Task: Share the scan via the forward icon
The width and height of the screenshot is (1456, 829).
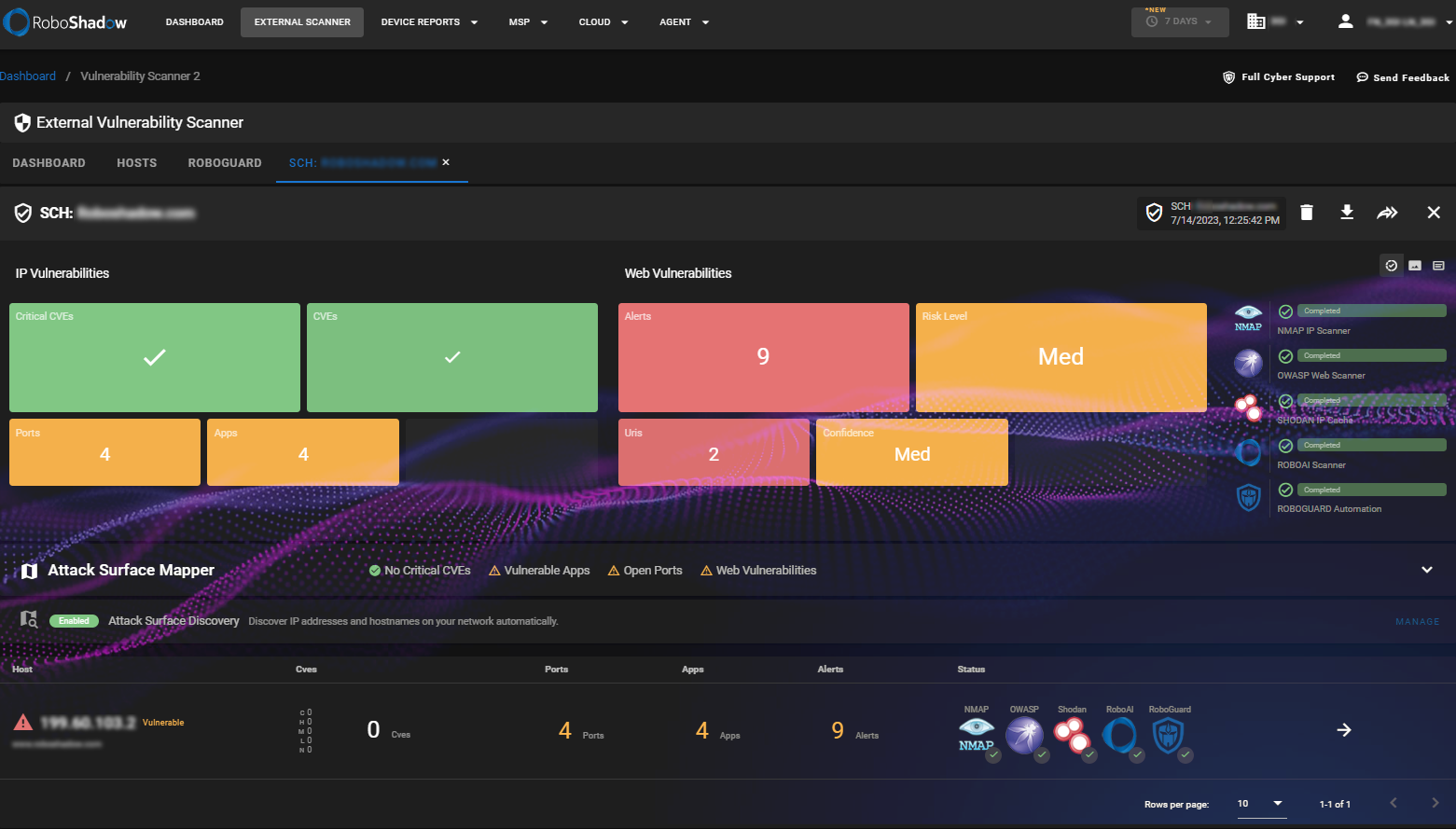Action: 1387,213
